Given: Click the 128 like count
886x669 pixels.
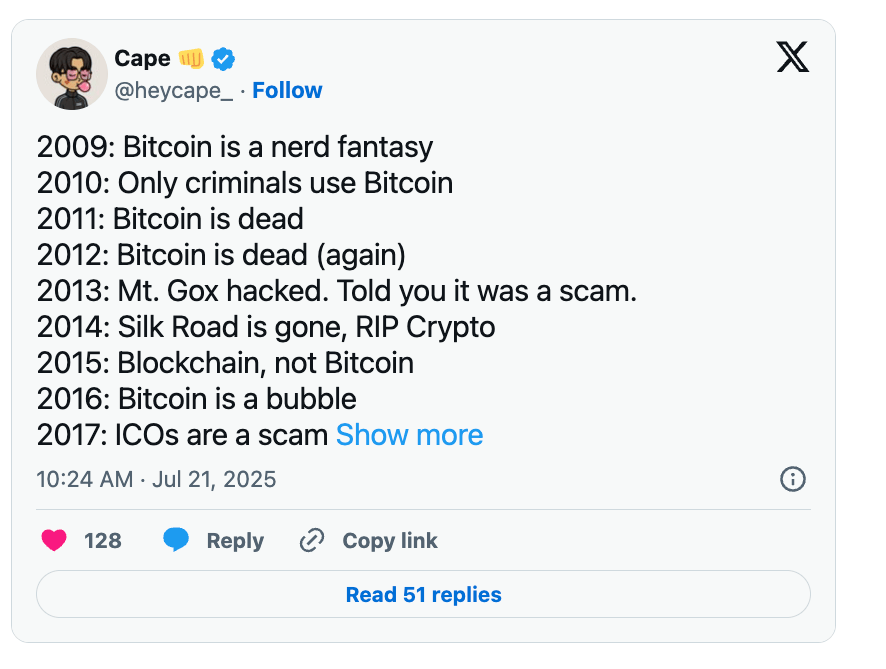Looking at the screenshot, I should click(104, 540).
